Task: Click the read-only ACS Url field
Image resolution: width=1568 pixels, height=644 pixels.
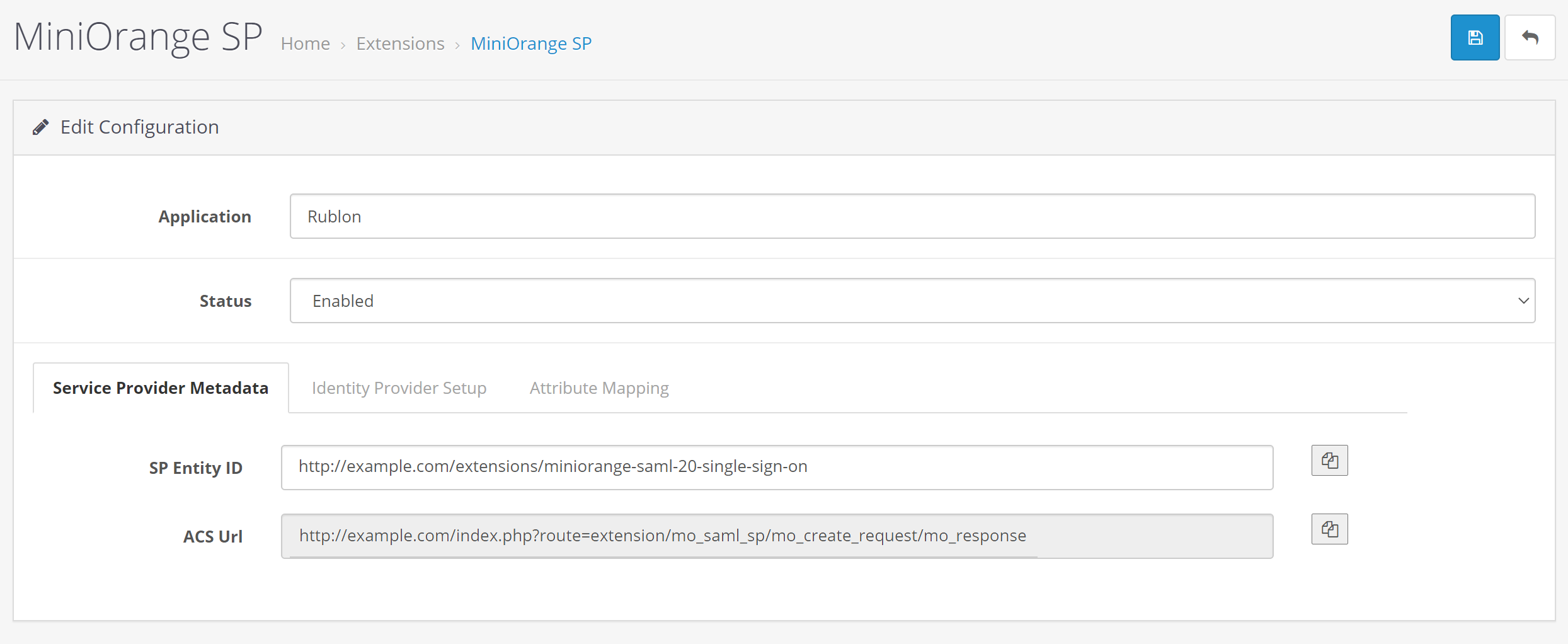Action: coord(776,536)
